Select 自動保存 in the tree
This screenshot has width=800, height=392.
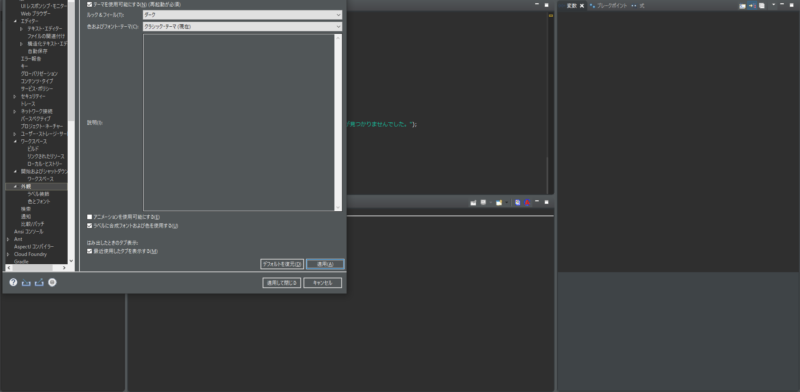click(37, 51)
